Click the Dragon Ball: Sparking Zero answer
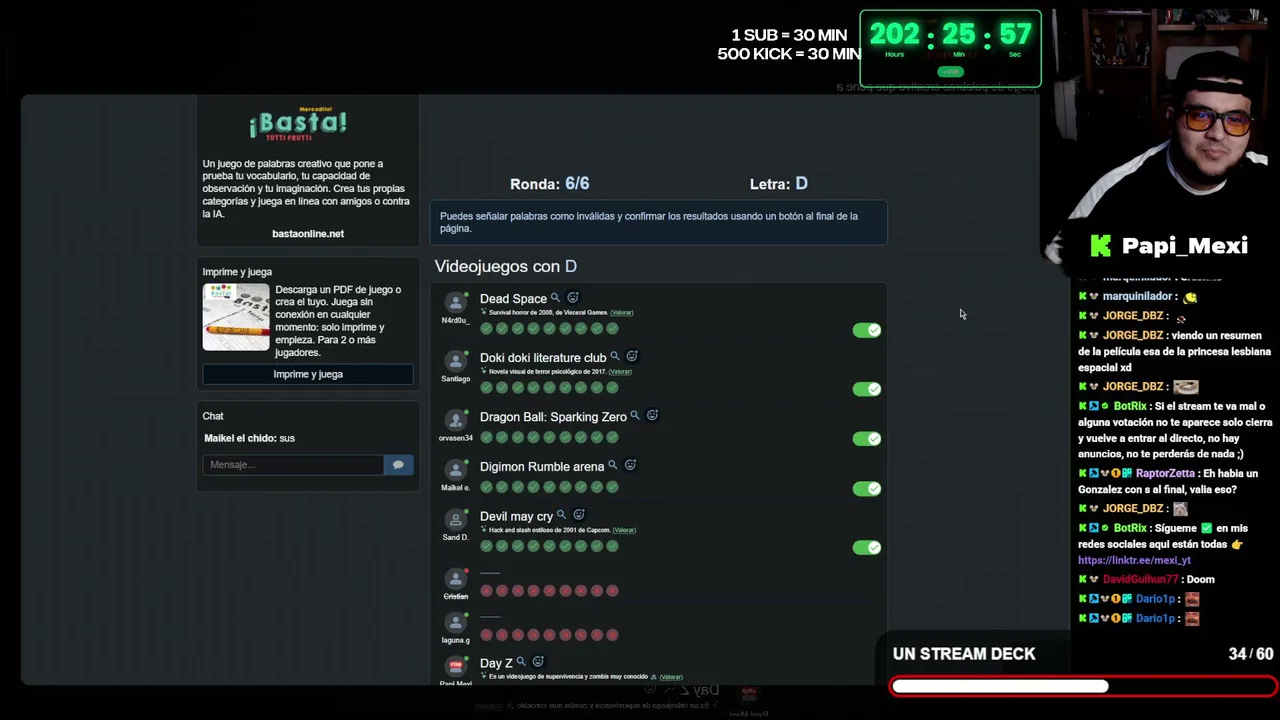1280x720 pixels. [553, 417]
